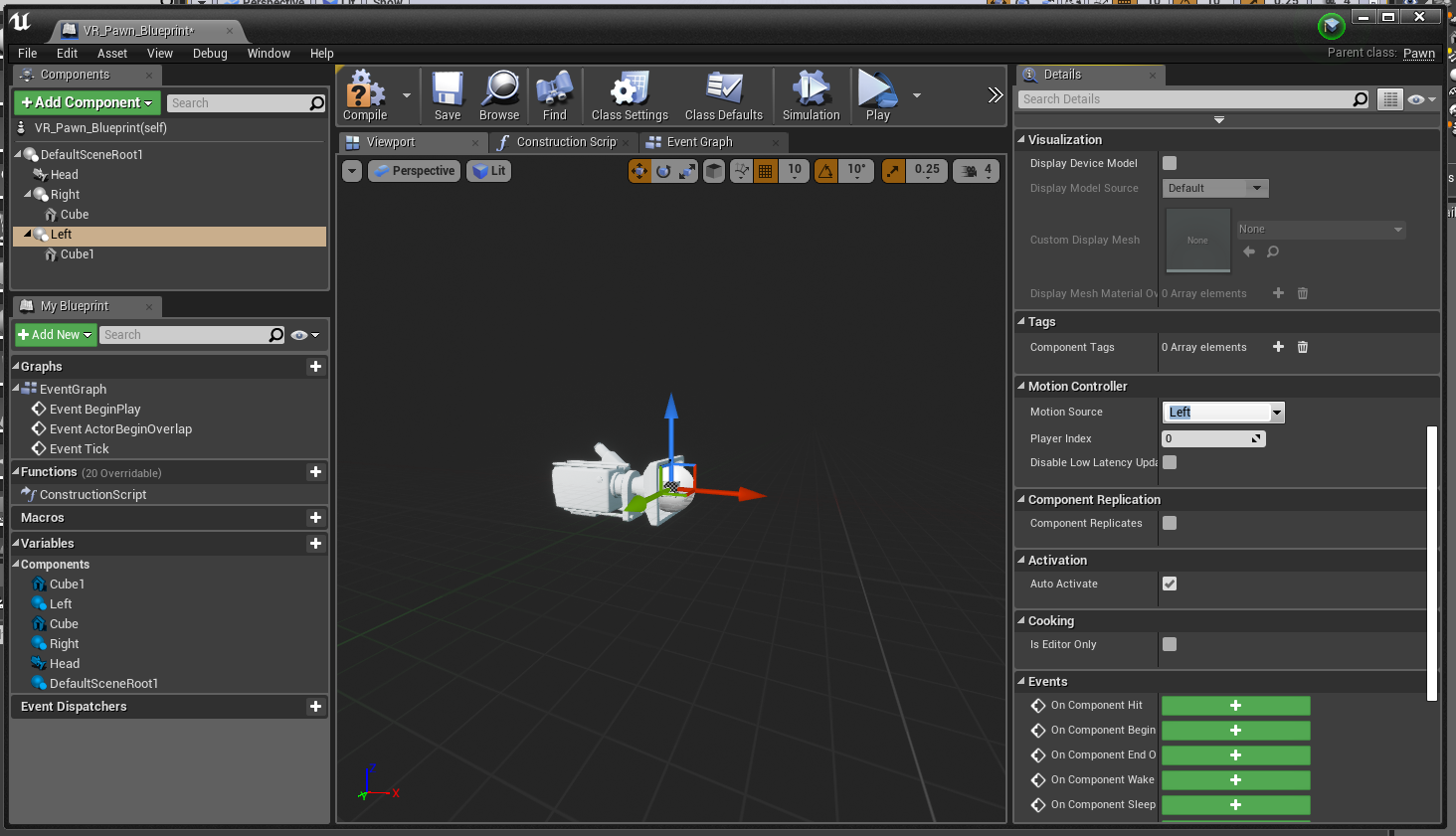Open the File menu

coord(28,54)
